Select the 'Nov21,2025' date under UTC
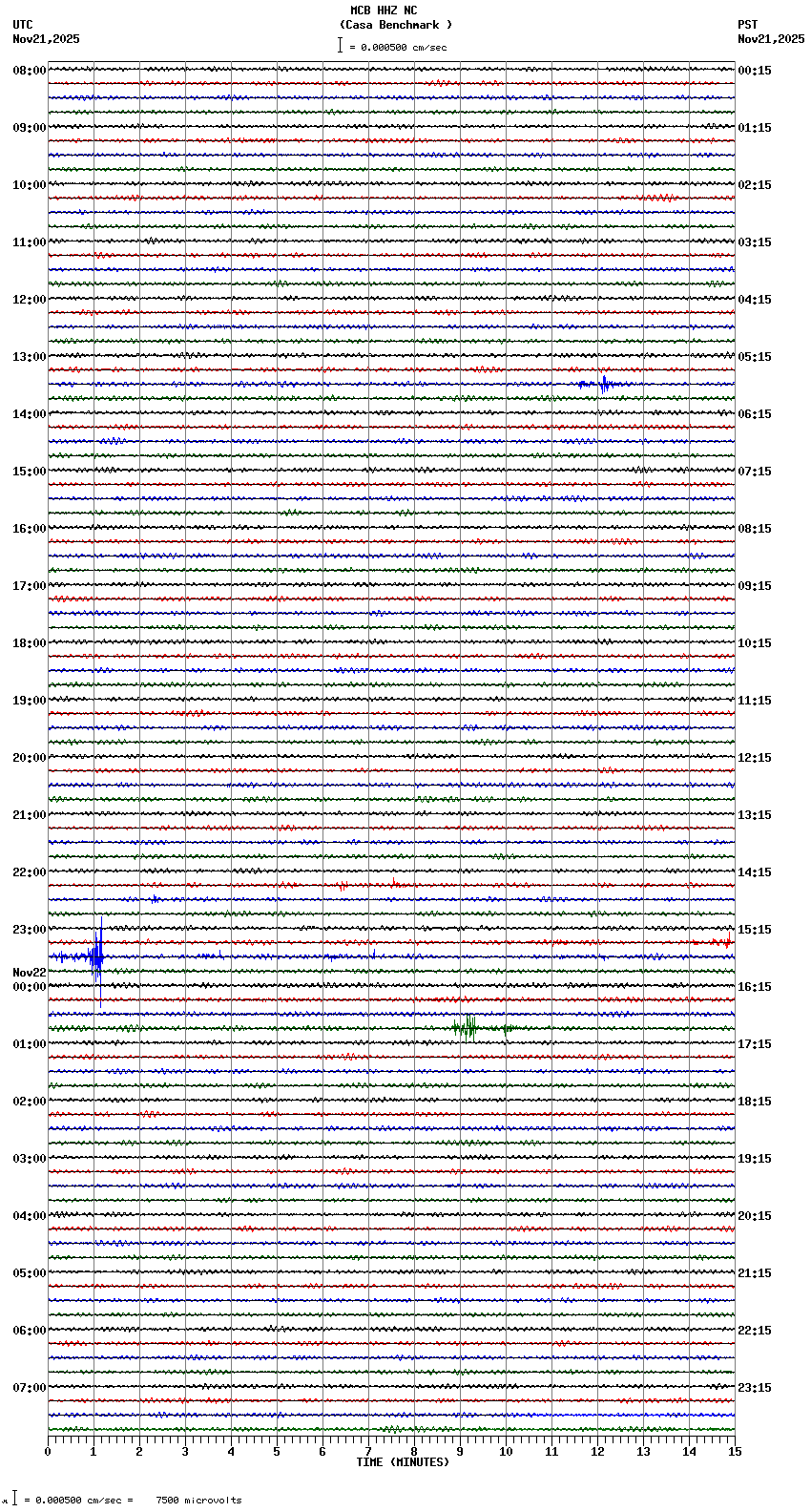 (x=46, y=39)
